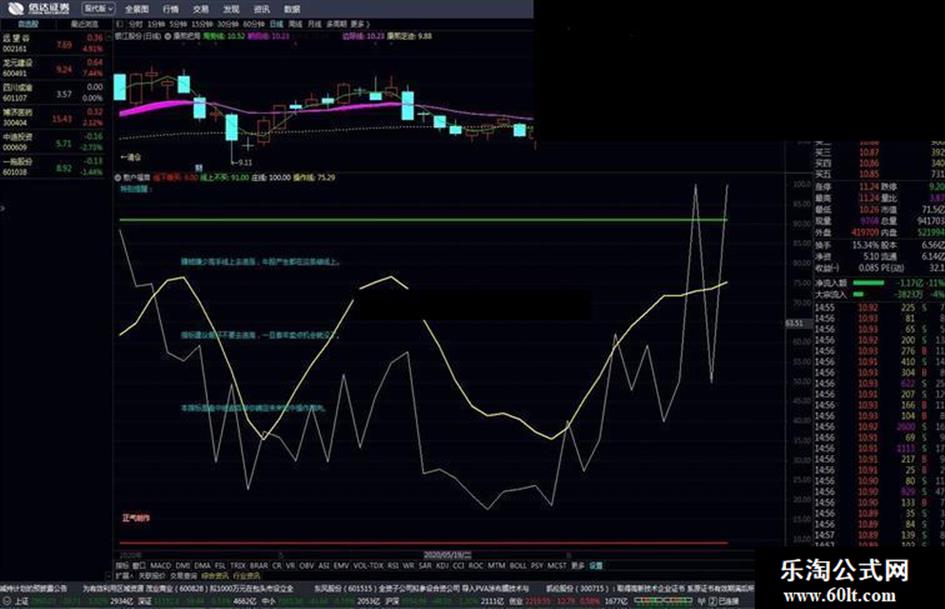Select the 5分钟 chart period
The height and width of the screenshot is (609, 945).
(178, 24)
